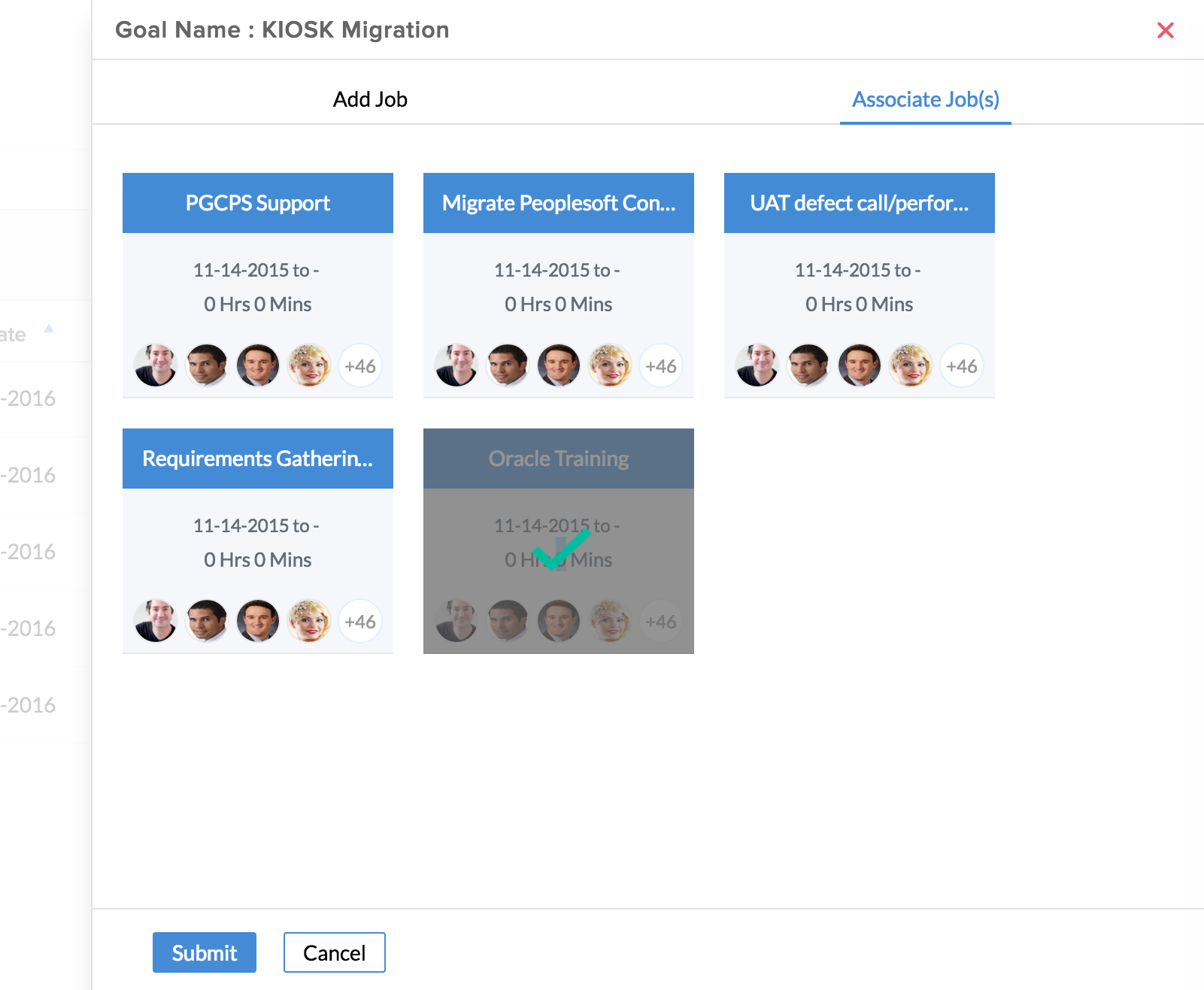The height and width of the screenshot is (990, 1204).
Task: Click the +46 badge on Migrate Peoplesoft card
Action: click(661, 366)
